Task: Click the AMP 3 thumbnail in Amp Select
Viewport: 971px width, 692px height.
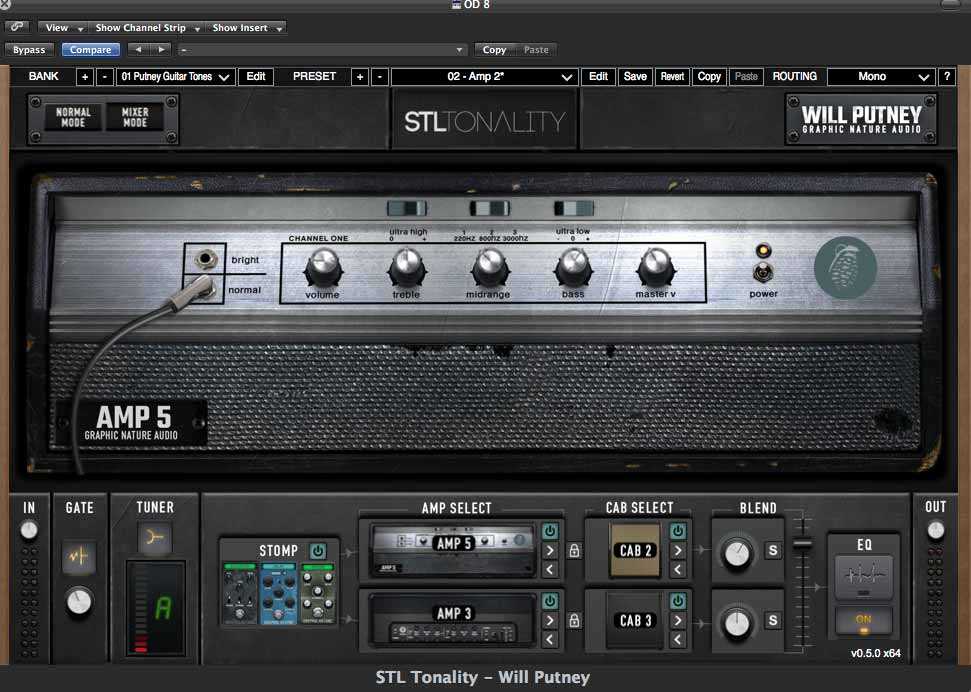Action: pos(453,619)
